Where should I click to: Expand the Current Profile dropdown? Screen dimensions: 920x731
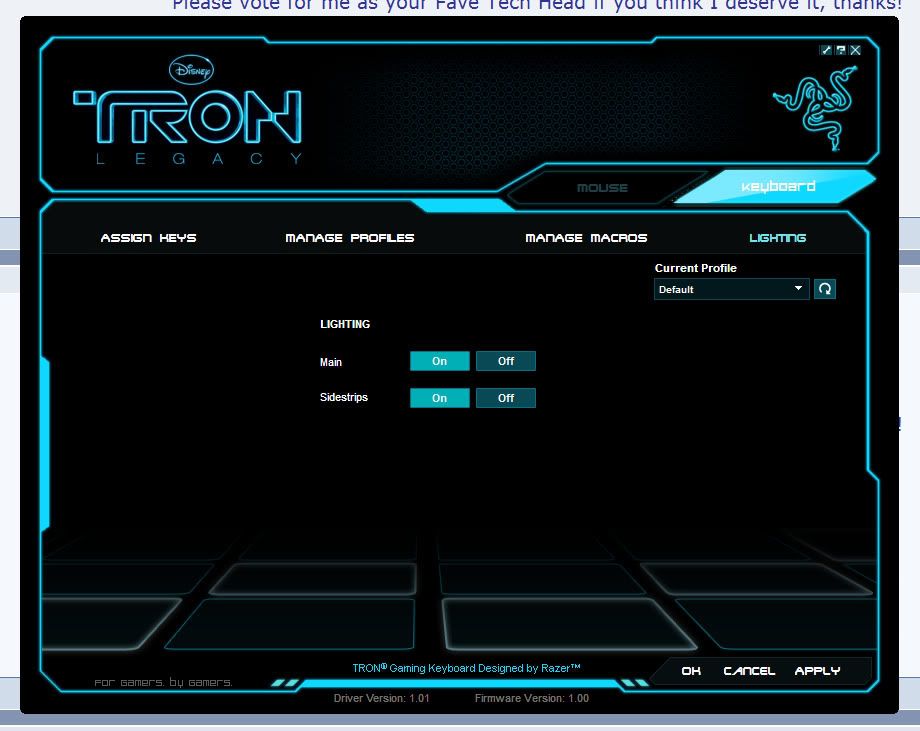pyautogui.click(x=732, y=289)
